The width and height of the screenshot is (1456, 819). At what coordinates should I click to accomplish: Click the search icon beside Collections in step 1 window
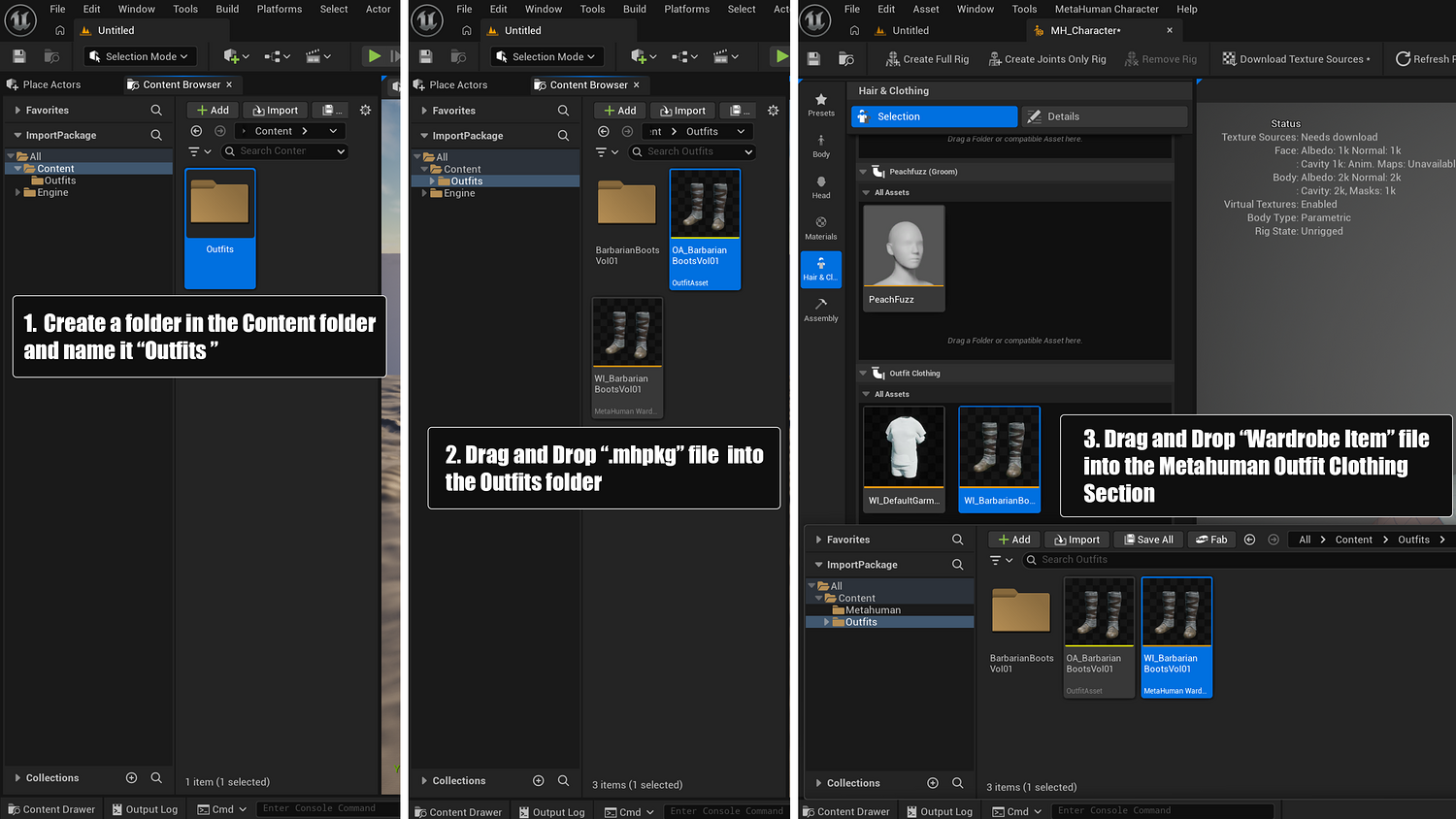(156, 778)
